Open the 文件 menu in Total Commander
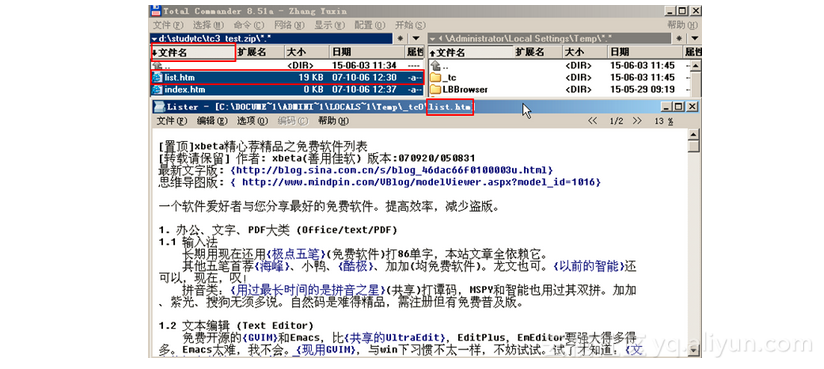824x369 pixels. [x=168, y=25]
